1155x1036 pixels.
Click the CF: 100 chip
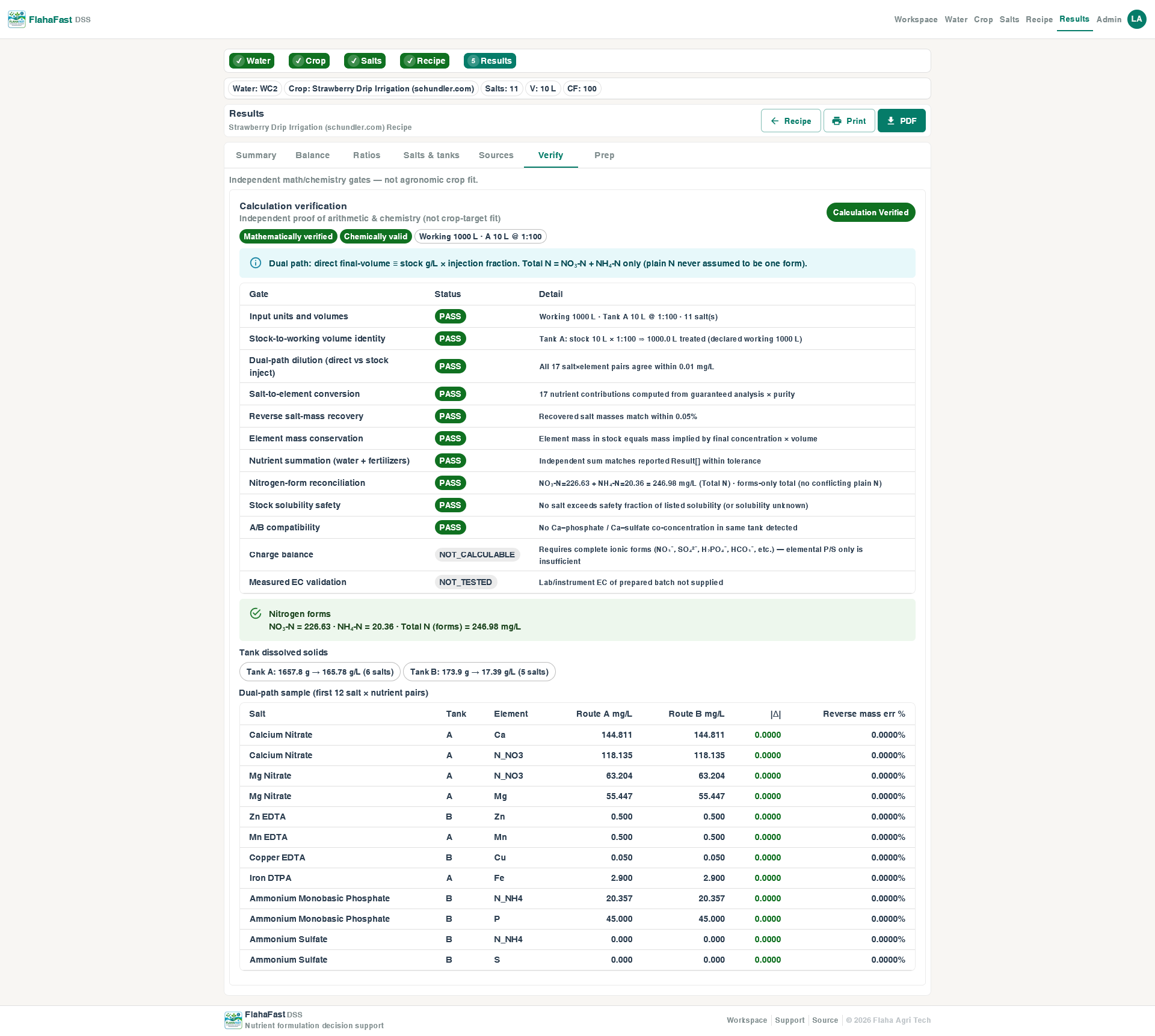pyautogui.click(x=582, y=88)
